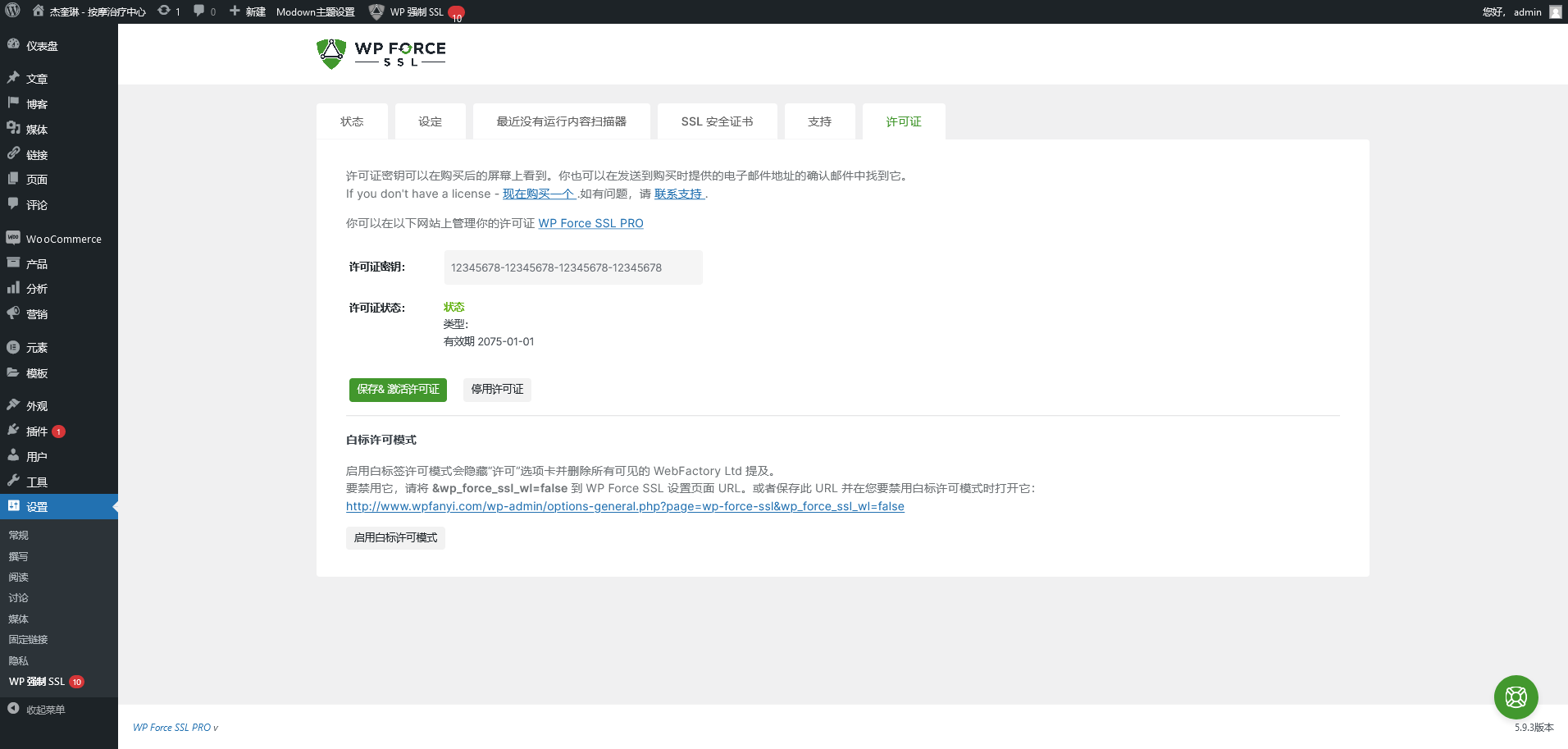1568x749 pixels.
Task: Click the 停用许可证 button
Action: click(497, 390)
